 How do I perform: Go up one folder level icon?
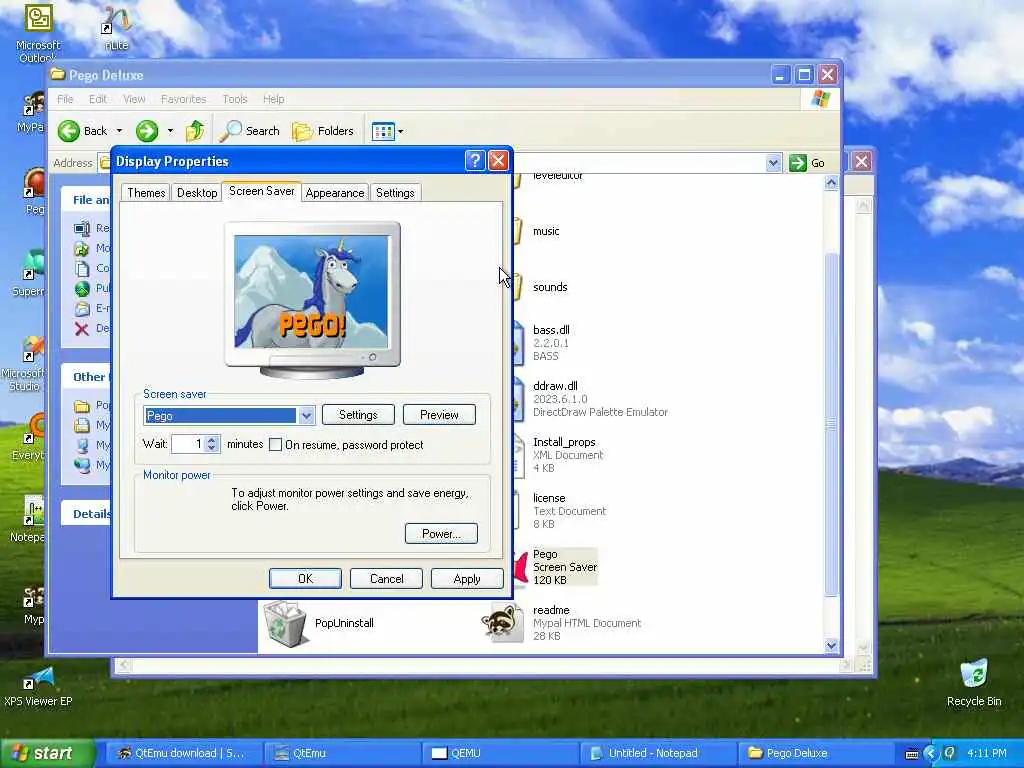pos(195,131)
